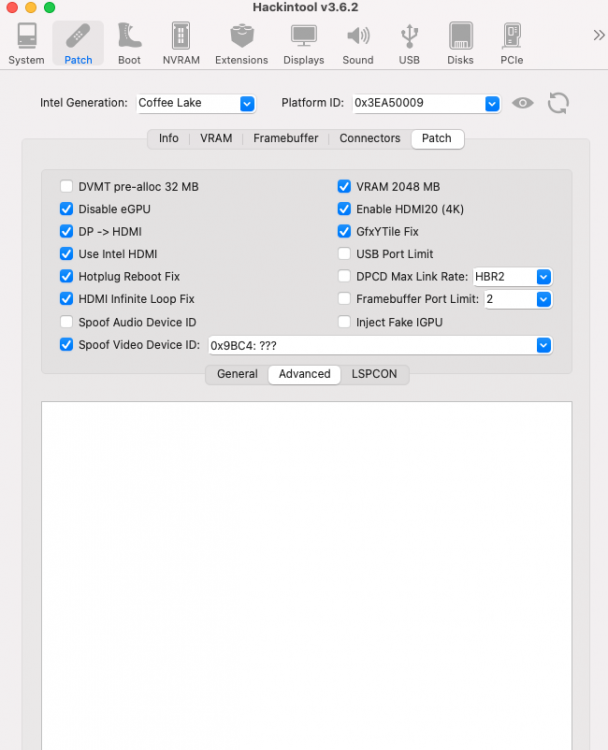This screenshot has width=608, height=750.
Task: Open the Sound toolbar icon
Action: (358, 44)
